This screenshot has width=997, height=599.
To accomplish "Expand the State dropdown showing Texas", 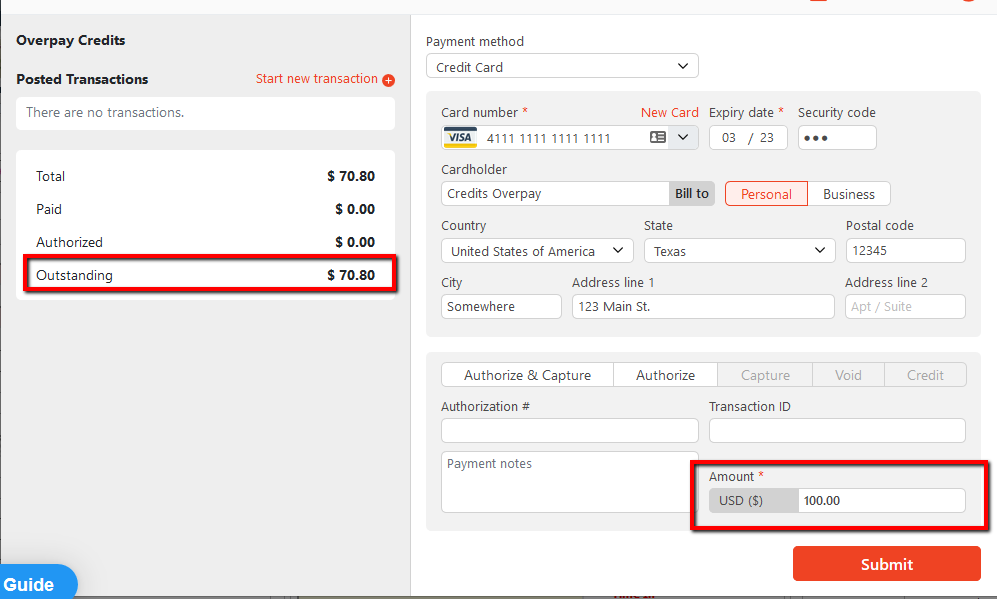I will pos(739,251).
